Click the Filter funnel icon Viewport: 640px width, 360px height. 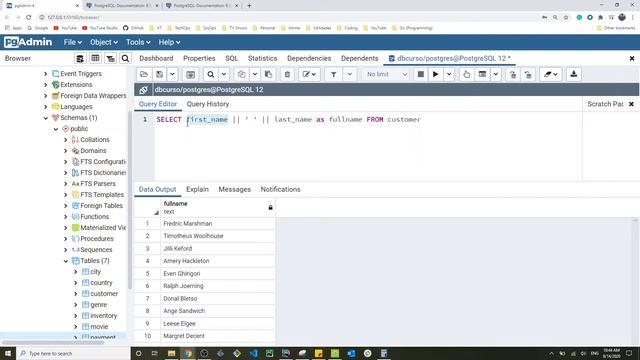pyautogui.click(x=333, y=74)
